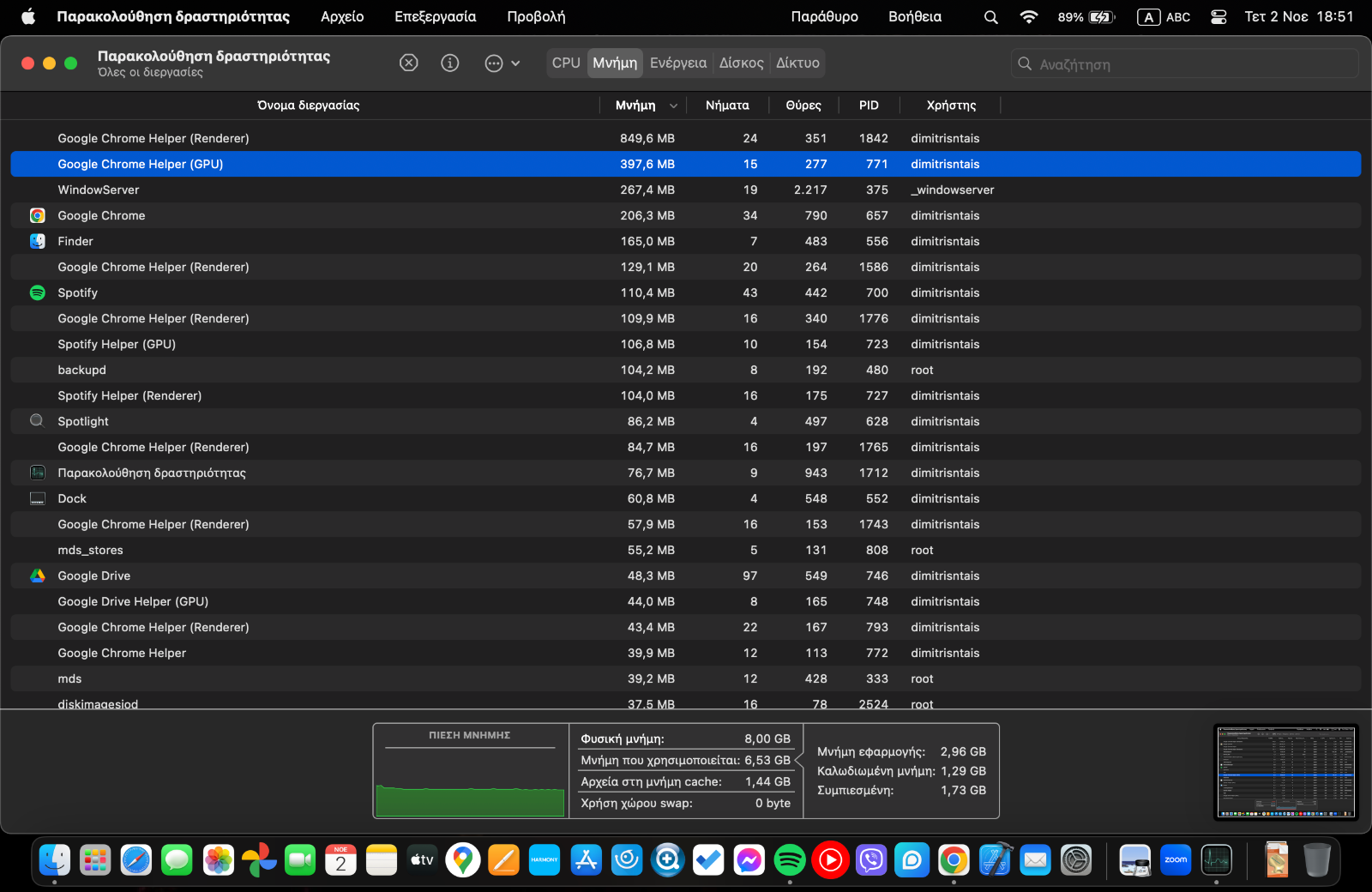Select the Google Drive process icon in list
1372x892 pixels.
tap(37, 576)
